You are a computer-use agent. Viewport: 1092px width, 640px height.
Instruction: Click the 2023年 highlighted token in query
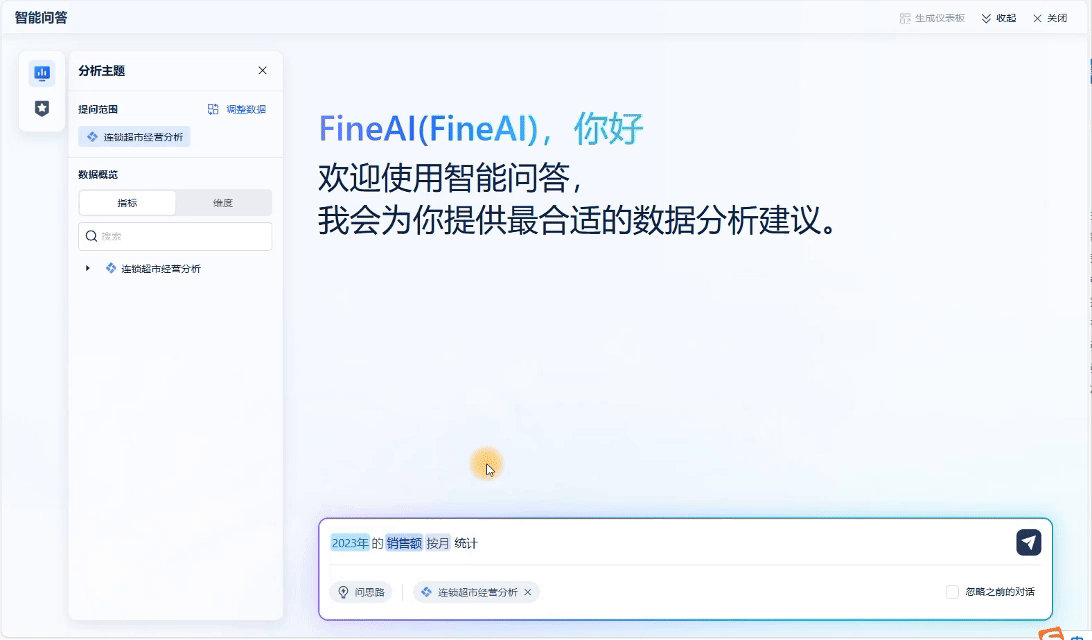coord(350,543)
